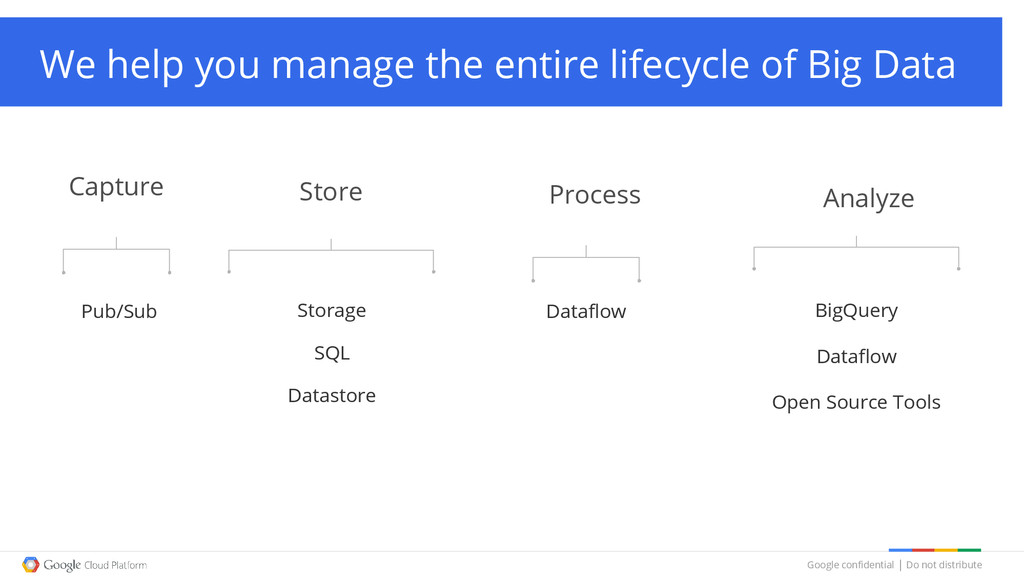This screenshot has width=1024, height=577.
Task: Click the bracket connector under Analyze
Action: click(x=856, y=253)
